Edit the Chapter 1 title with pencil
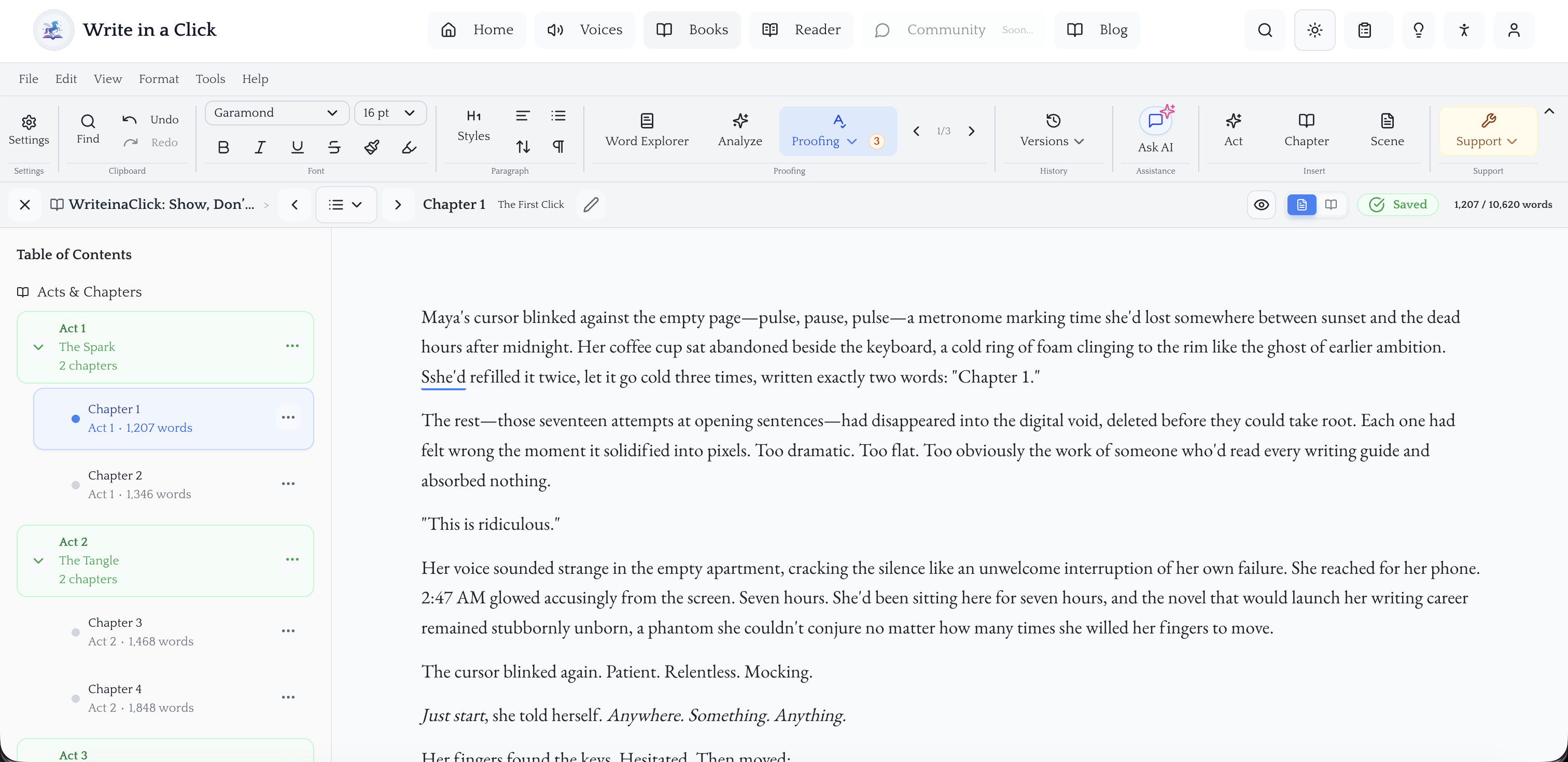Screen dimensions: 1568x762 tap(591, 205)
